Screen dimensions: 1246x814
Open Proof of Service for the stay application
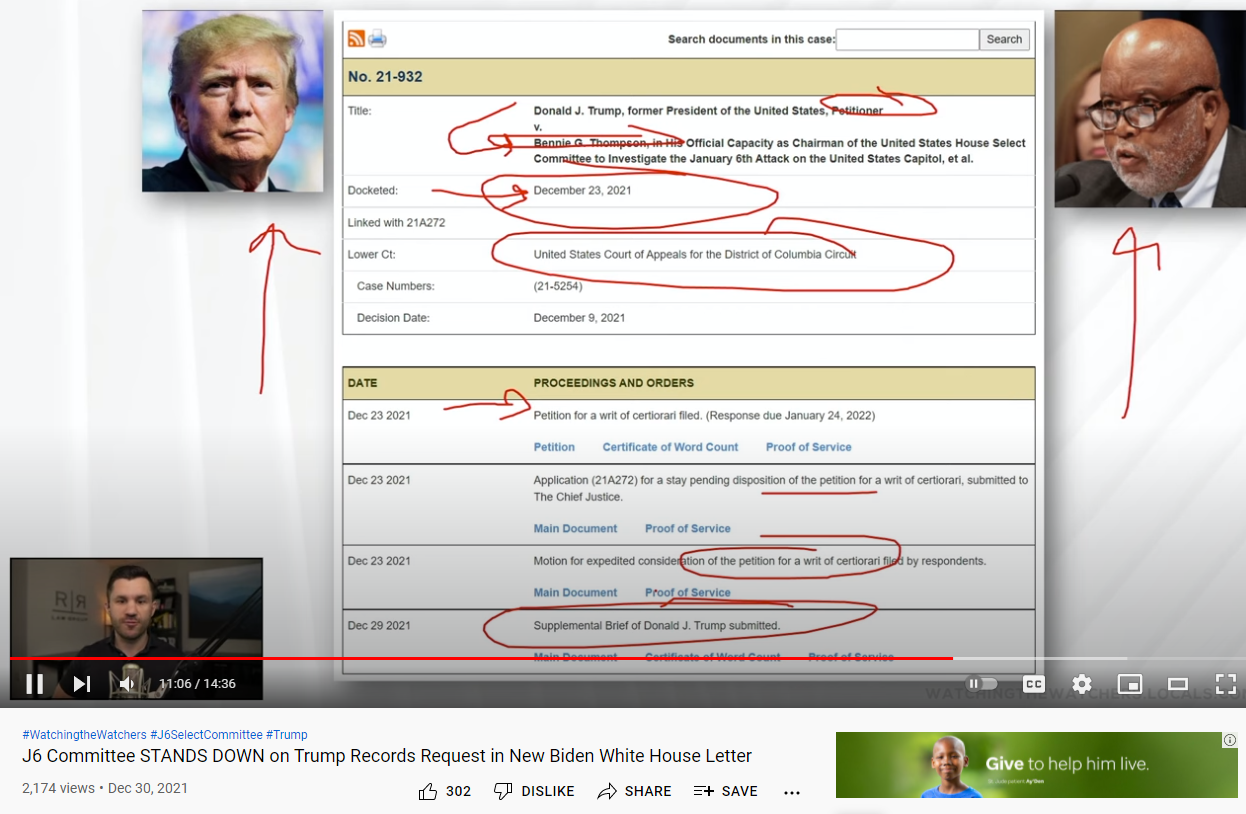click(x=688, y=528)
